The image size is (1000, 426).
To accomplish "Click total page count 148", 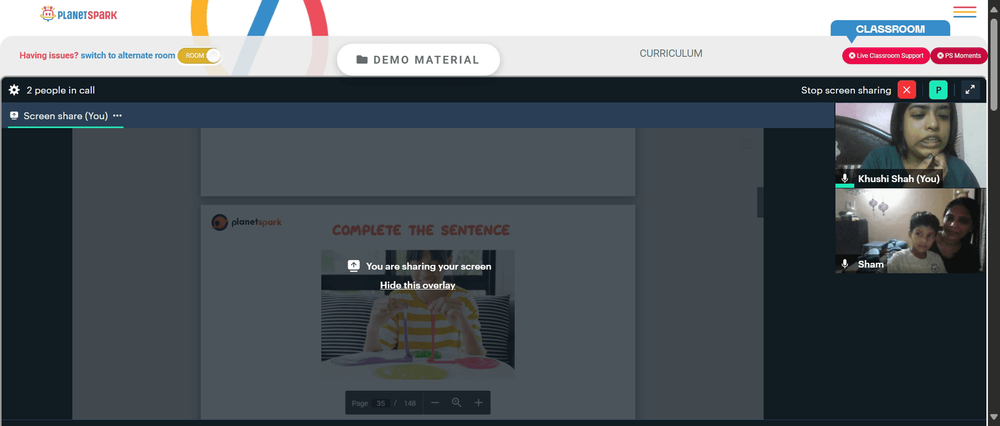I will (x=409, y=403).
